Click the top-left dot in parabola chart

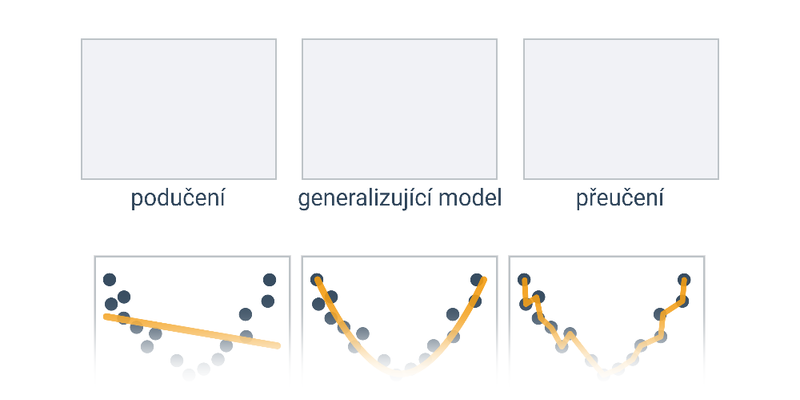point(316,280)
